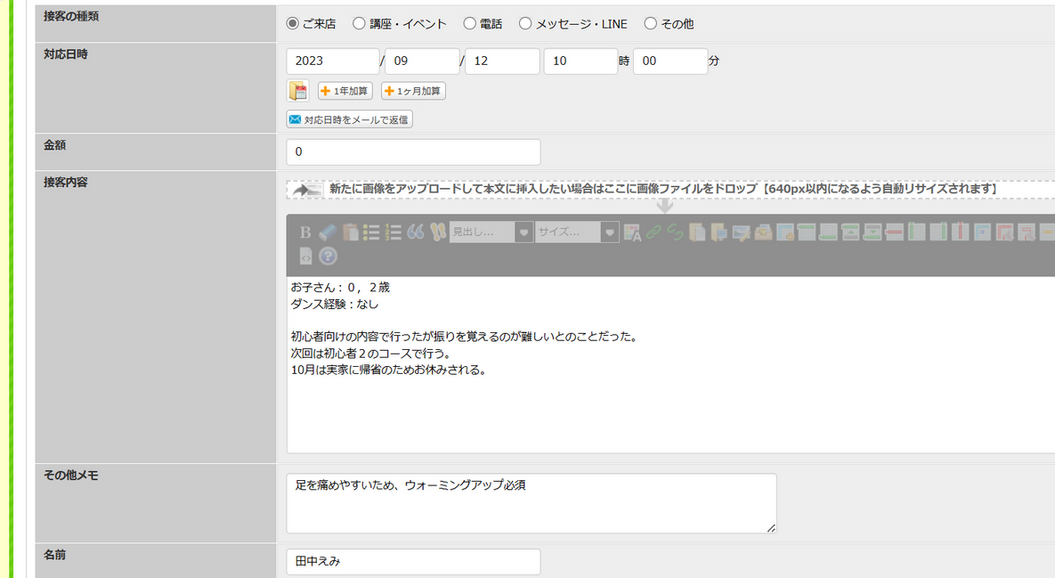Image resolution: width=1055 pixels, height=578 pixels.
Task: Insert a bulleted list in the editor
Action: (371, 232)
